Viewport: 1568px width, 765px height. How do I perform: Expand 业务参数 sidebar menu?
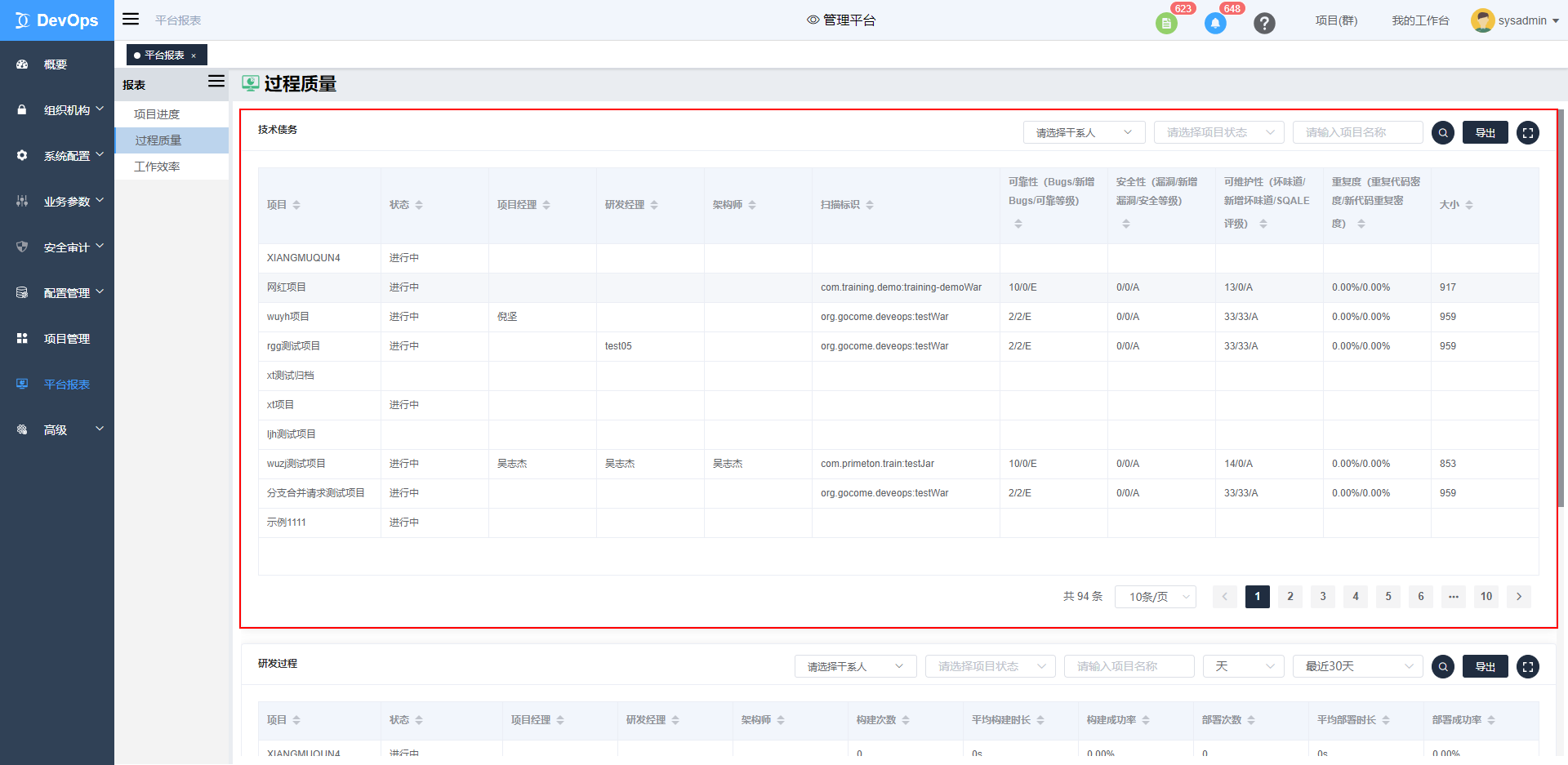point(57,202)
